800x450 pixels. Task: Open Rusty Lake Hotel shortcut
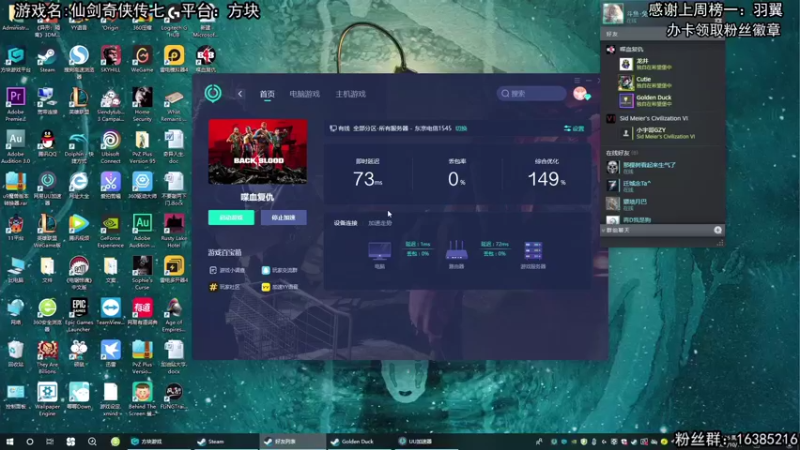coord(173,231)
